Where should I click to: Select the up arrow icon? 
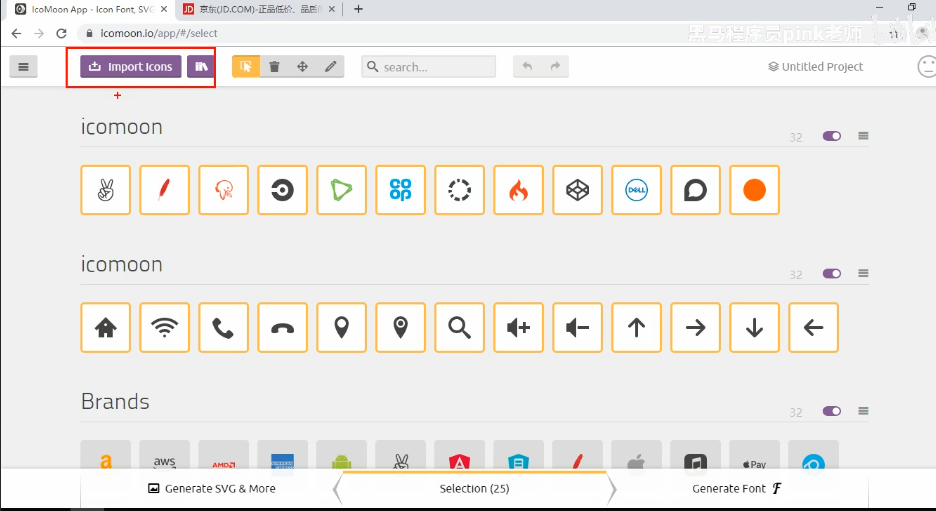[x=637, y=327]
